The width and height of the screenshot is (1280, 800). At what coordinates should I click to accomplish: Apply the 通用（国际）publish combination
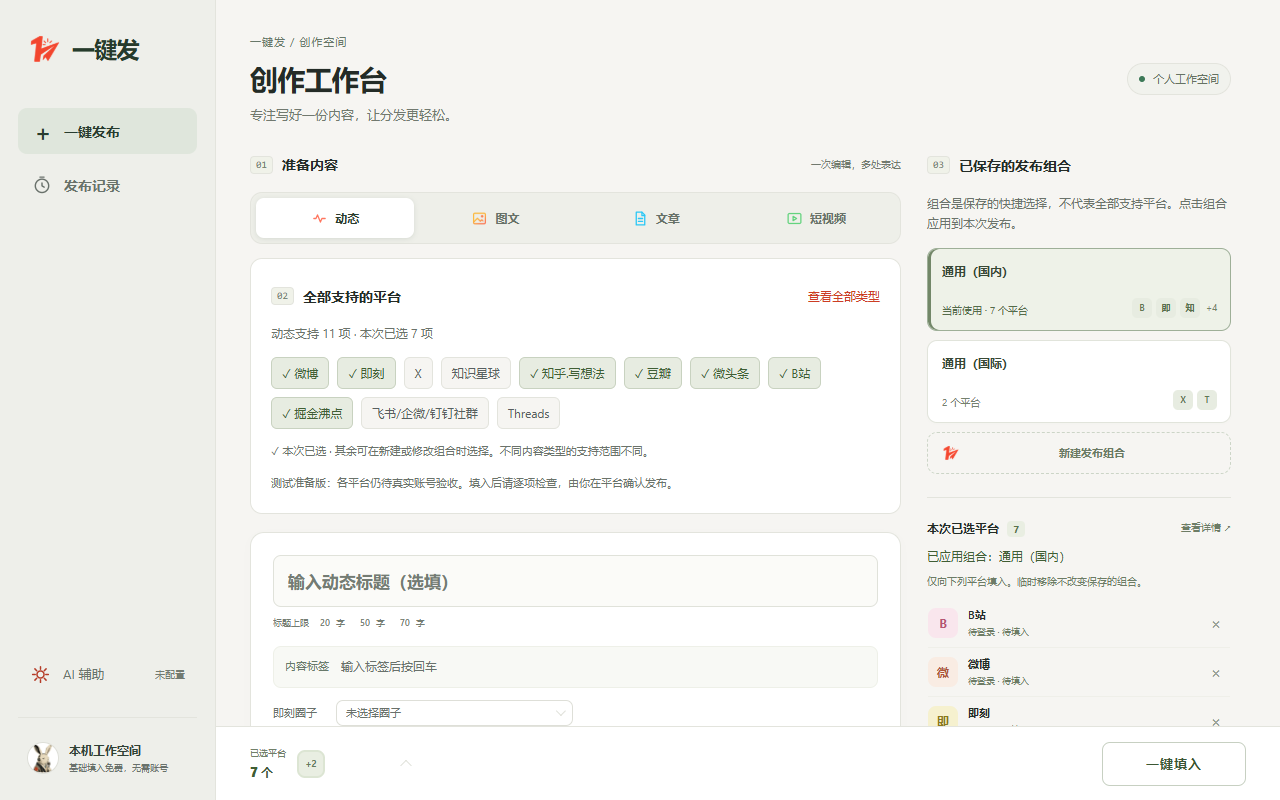[1079, 381]
